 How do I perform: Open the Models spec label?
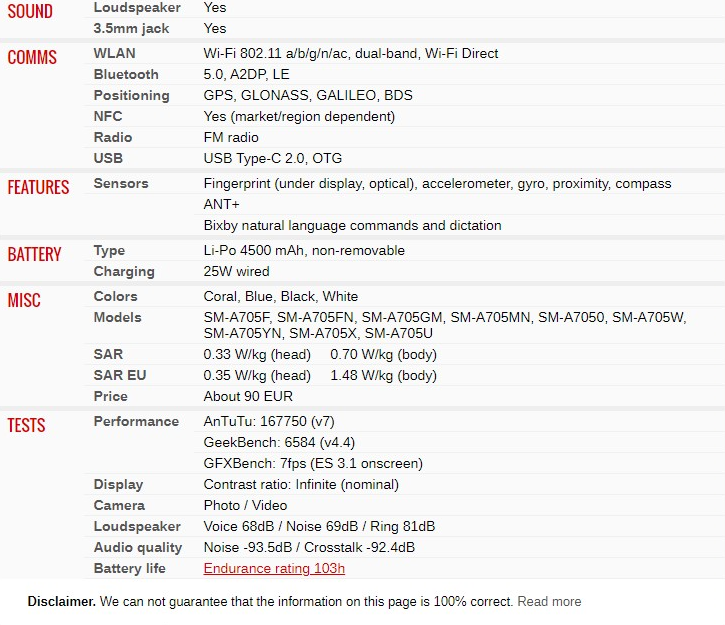point(118,317)
